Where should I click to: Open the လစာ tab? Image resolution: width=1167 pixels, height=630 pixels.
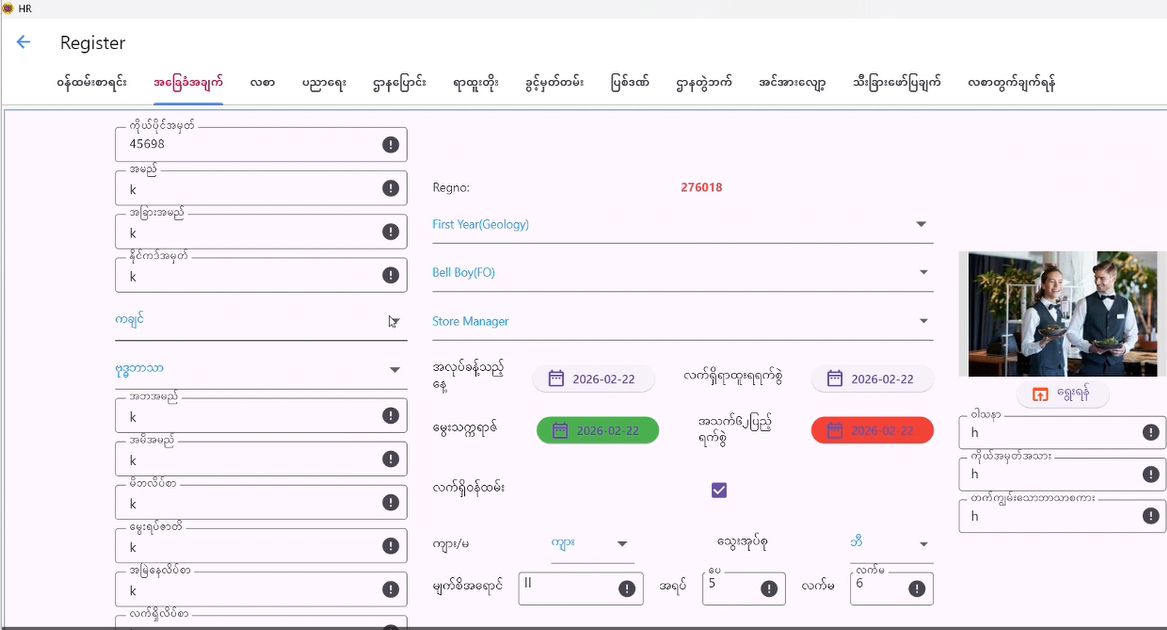coord(263,83)
